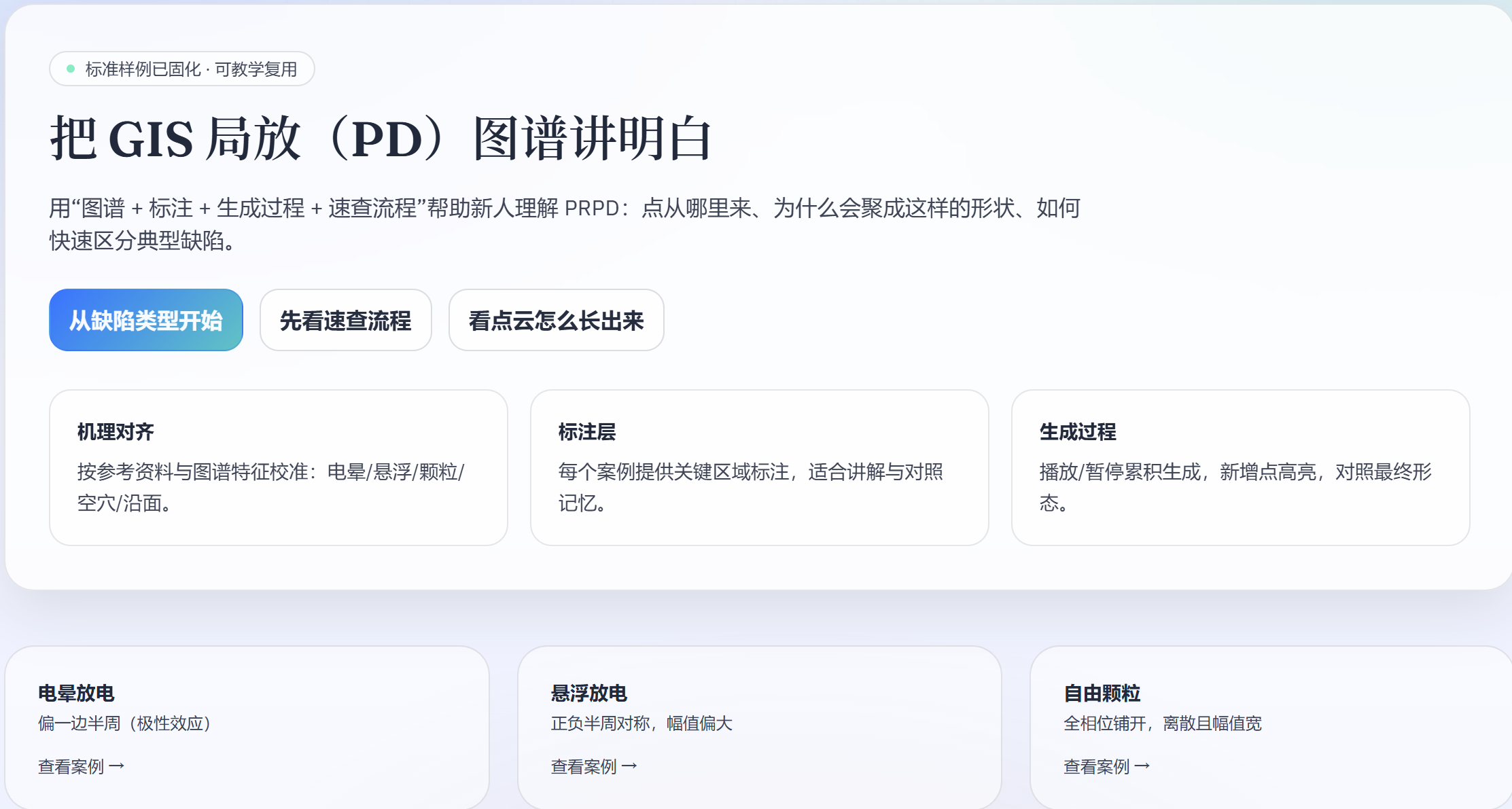Click the 电晕放电 card heading
This screenshot has height=809, width=1512.
76,693
